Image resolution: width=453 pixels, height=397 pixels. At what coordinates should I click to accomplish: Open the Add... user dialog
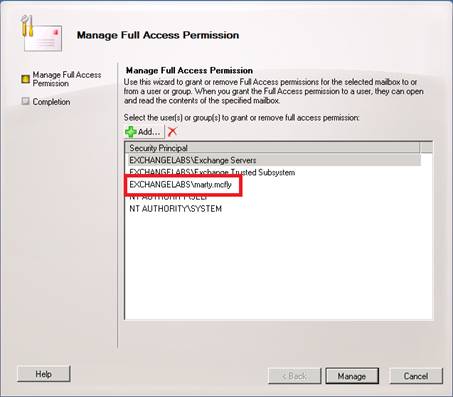pyautogui.click(x=144, y=132)
